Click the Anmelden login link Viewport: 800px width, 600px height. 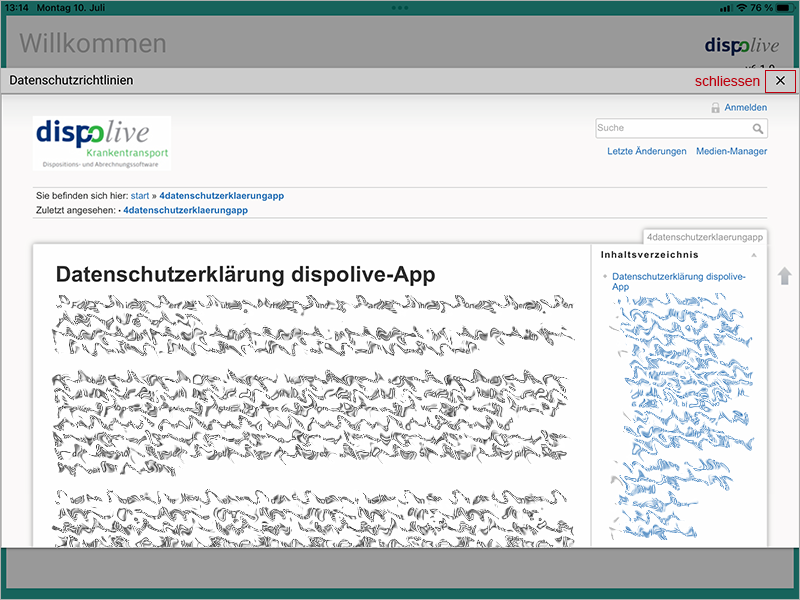tap(745, 108)
